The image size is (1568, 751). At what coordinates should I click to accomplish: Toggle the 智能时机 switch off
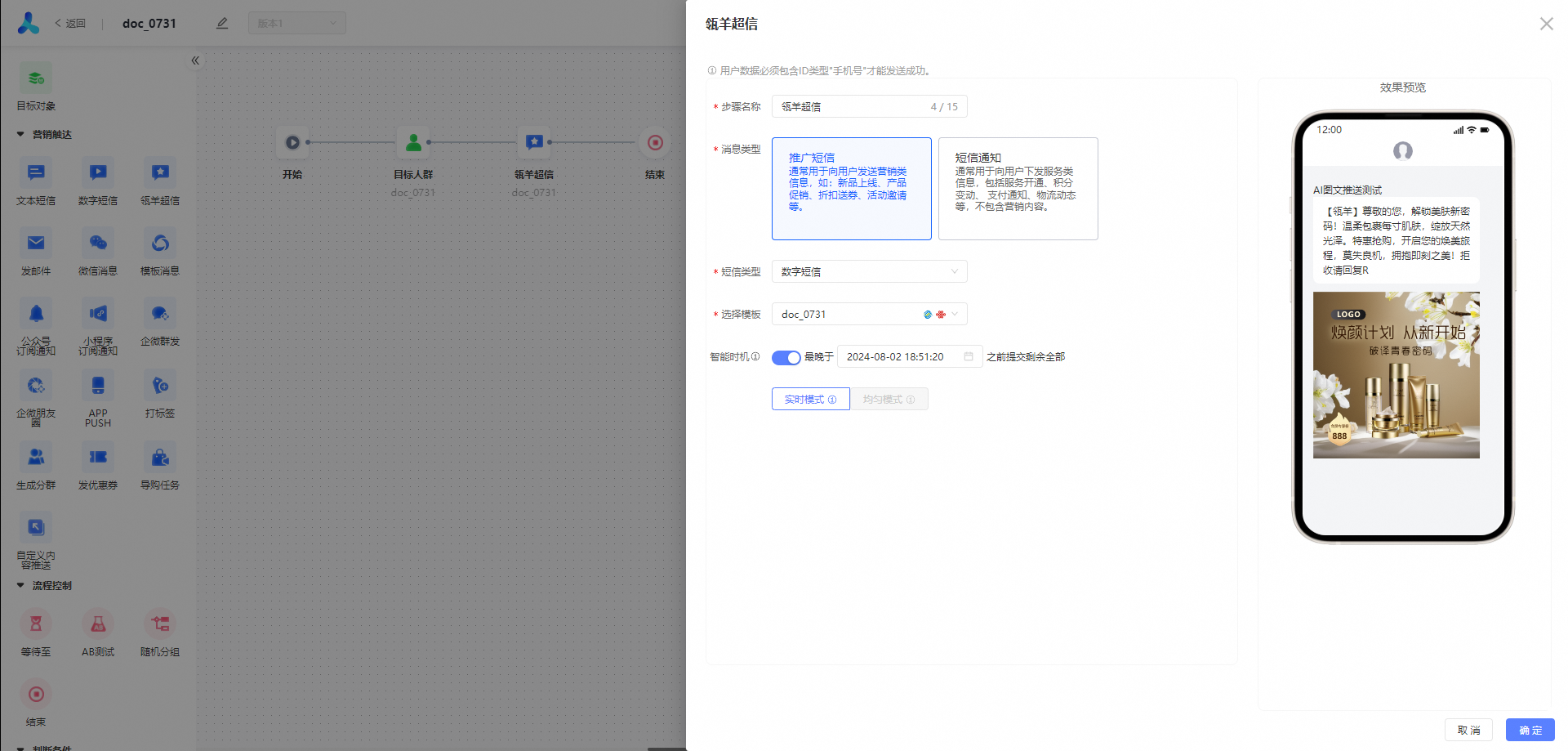[786, 357]
